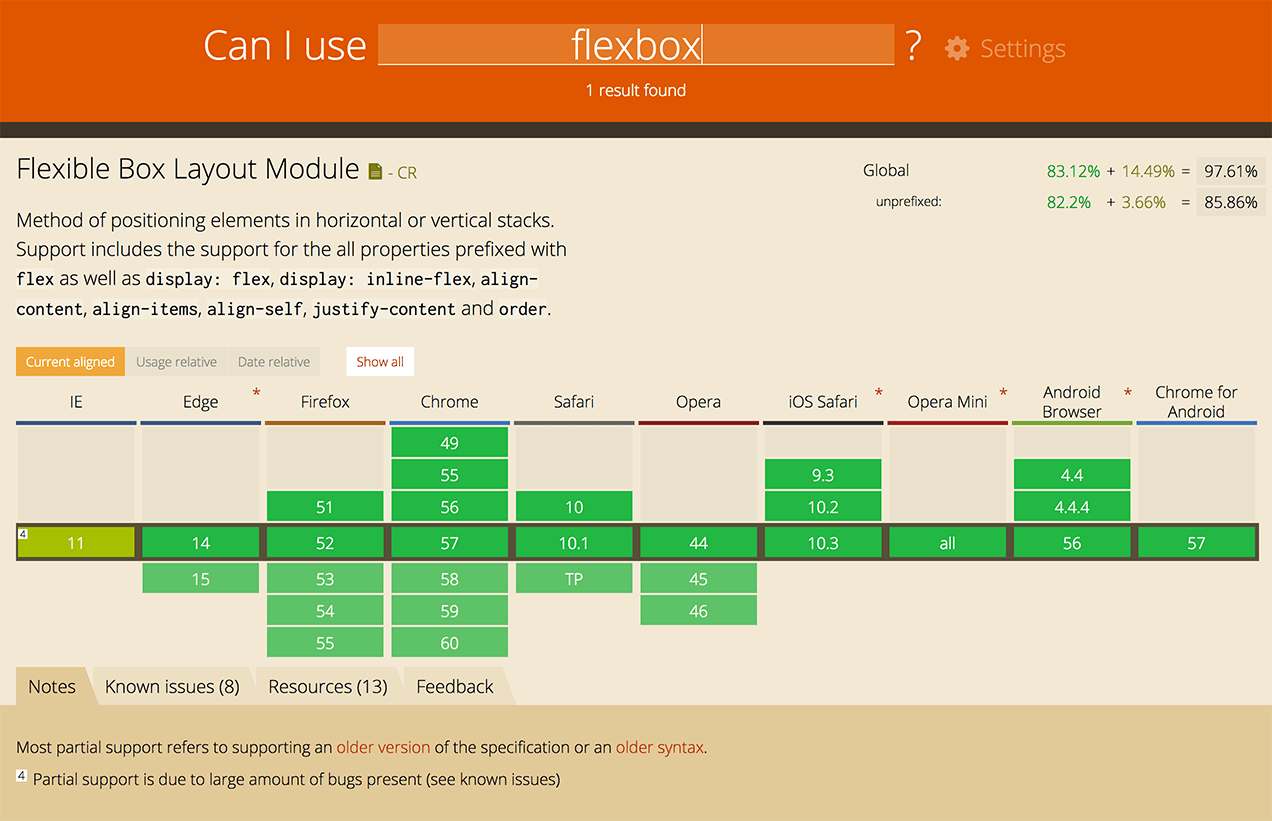
Task: Choose the Firefox 53 cell
Action: pyautogui.click(x=325, y=578)
